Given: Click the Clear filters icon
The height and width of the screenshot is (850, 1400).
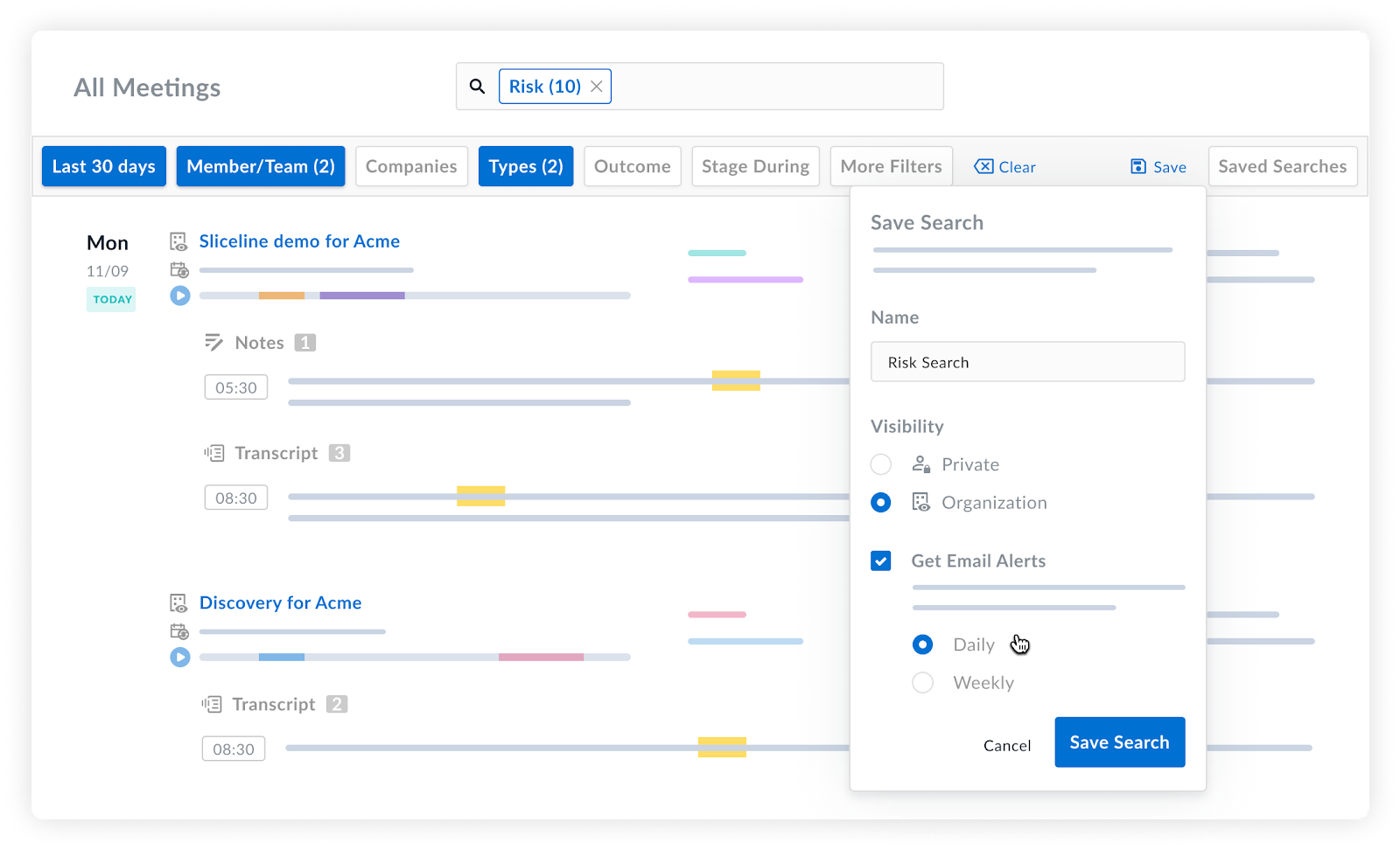Looking at the screenshot, I should pos(984,167).
